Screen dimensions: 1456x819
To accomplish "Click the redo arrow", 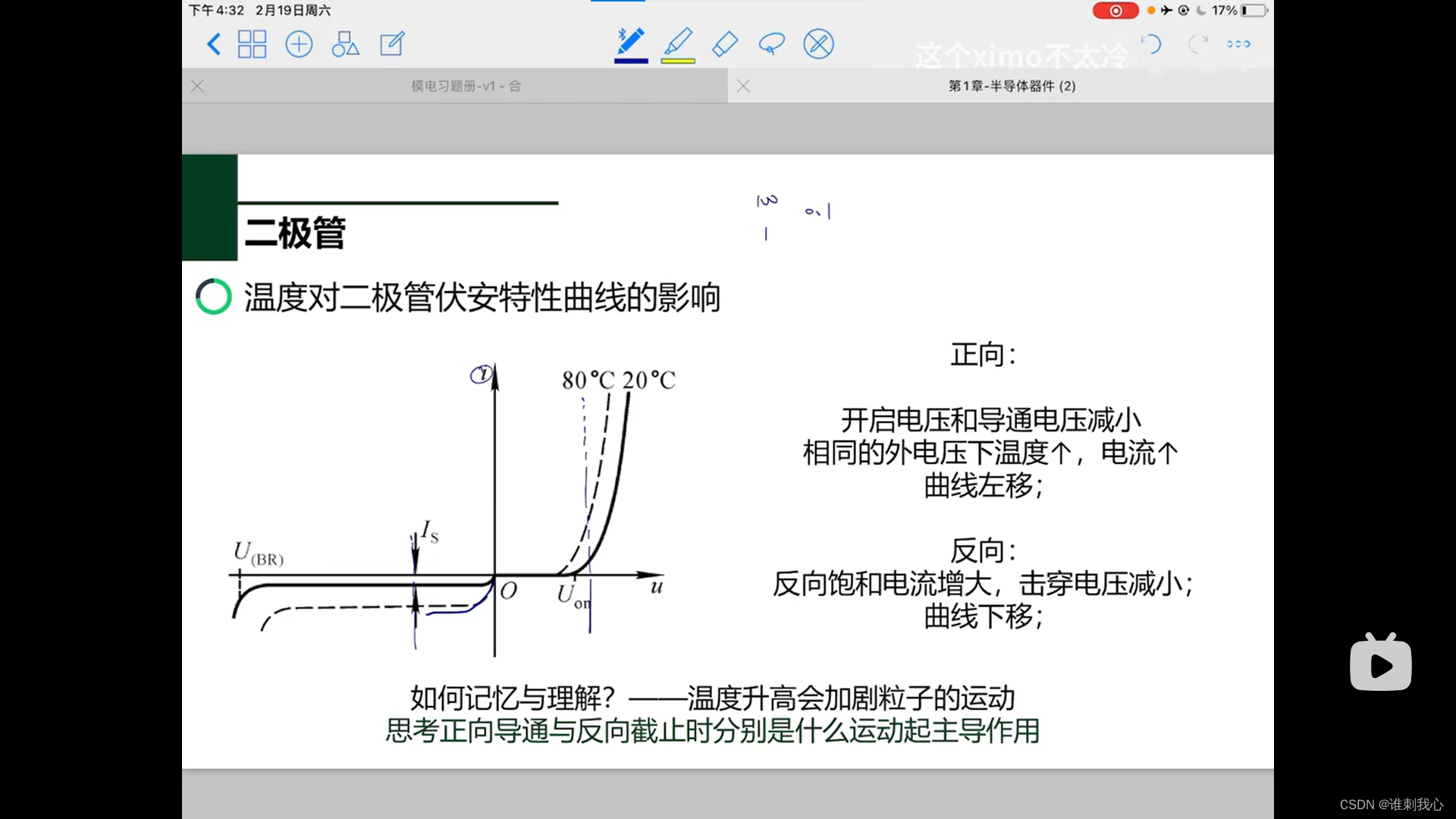I will click(1197, 44).
